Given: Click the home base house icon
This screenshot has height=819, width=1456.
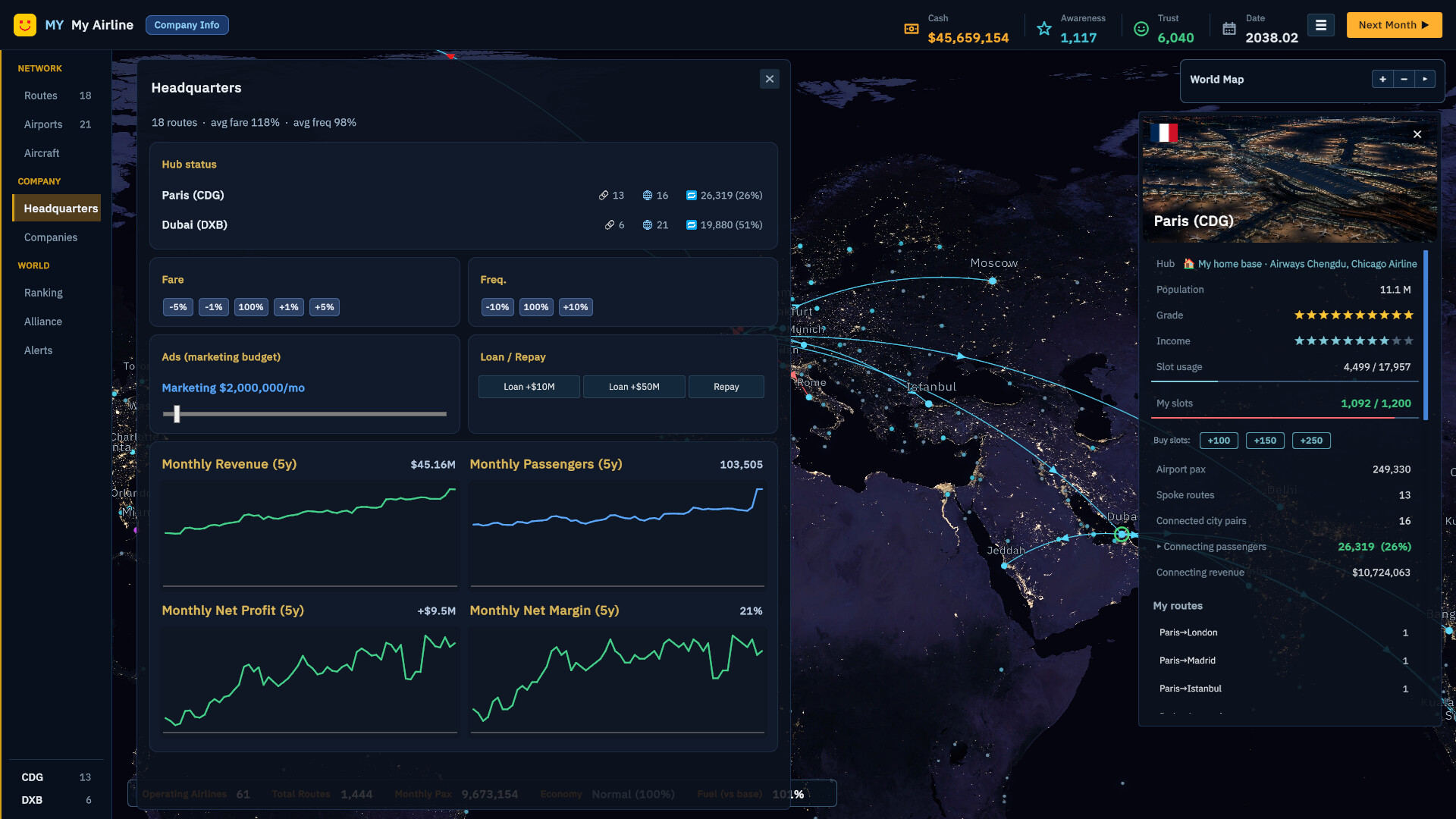Looking at the screenshot, I should pos(1189,264).
